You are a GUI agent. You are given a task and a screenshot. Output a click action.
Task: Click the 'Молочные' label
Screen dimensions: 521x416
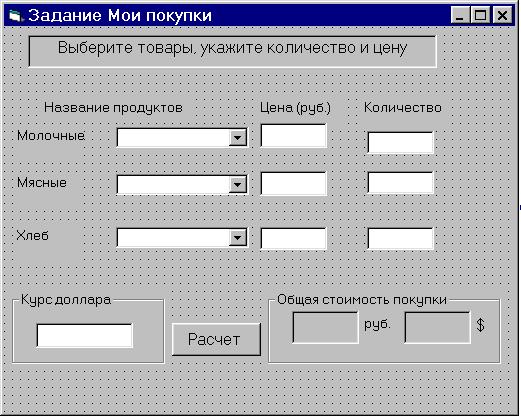(51, 136)
